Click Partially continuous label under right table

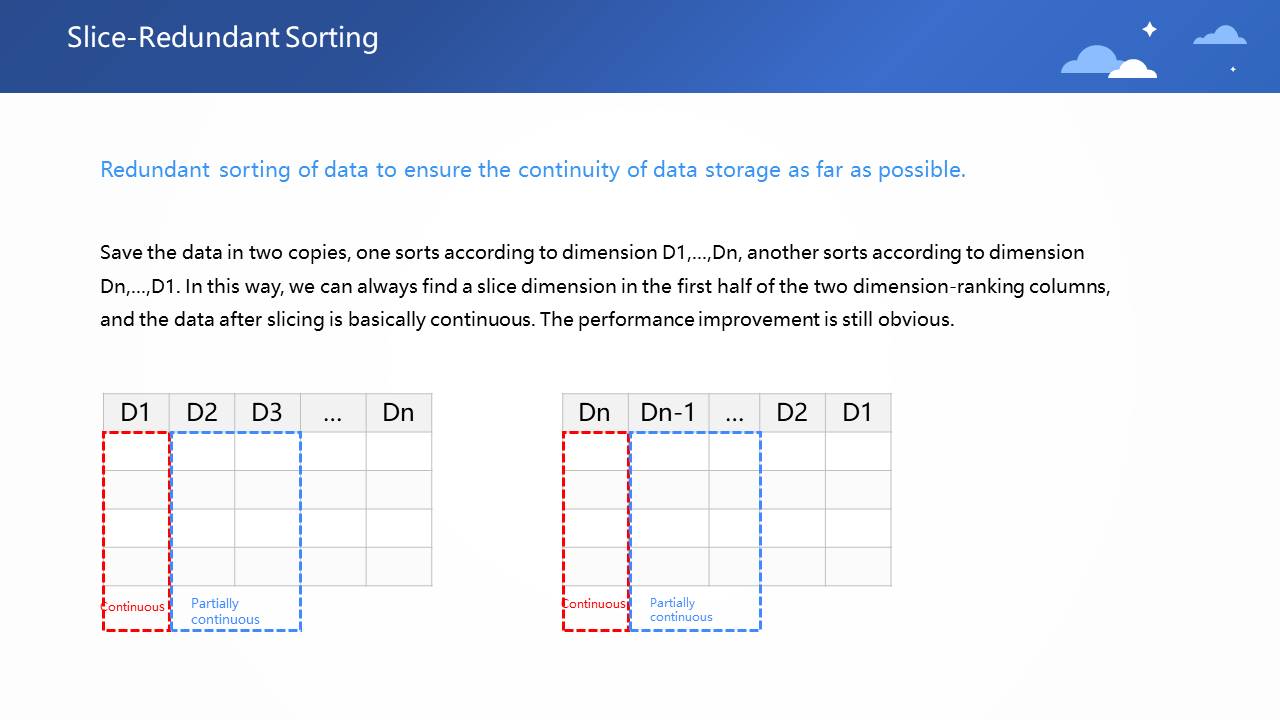[x=681, y=610]
